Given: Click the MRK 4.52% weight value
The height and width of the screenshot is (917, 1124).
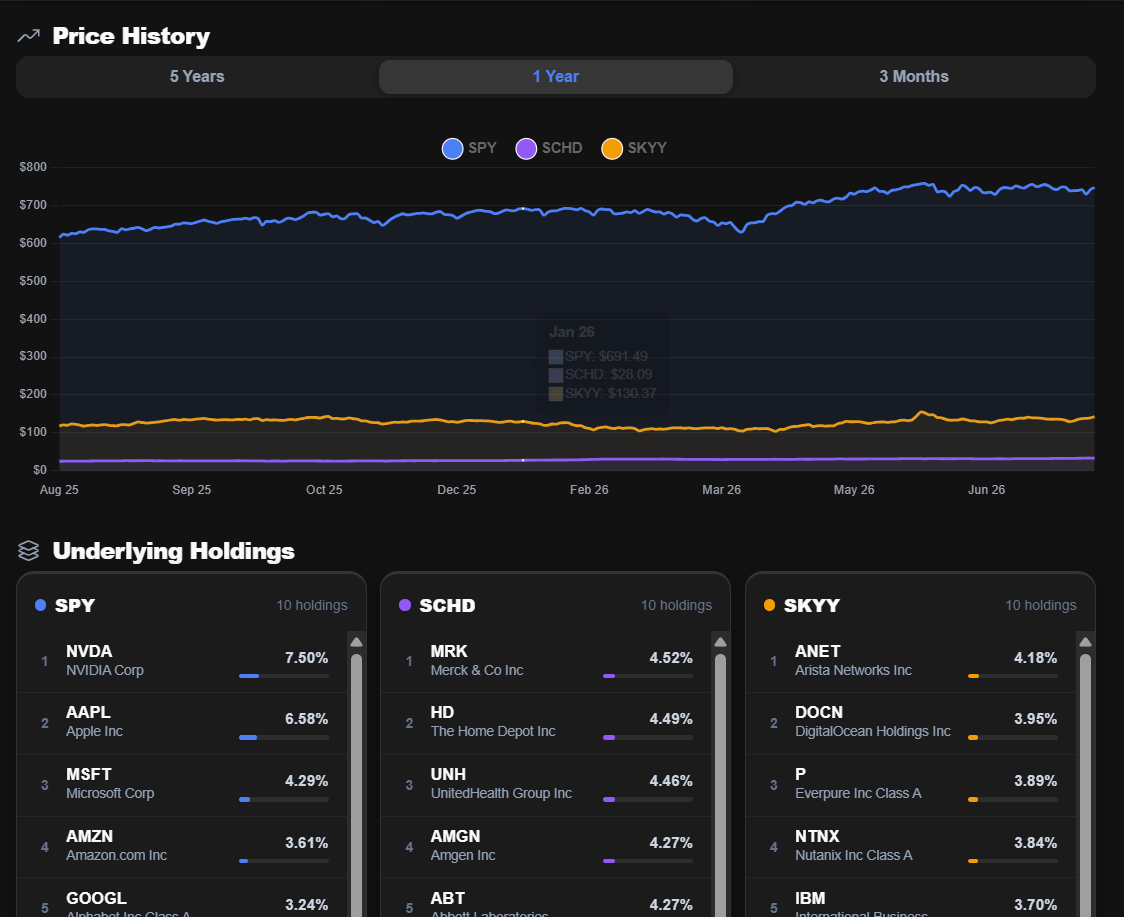Looking at the screenshot, I should coord(671,657).
